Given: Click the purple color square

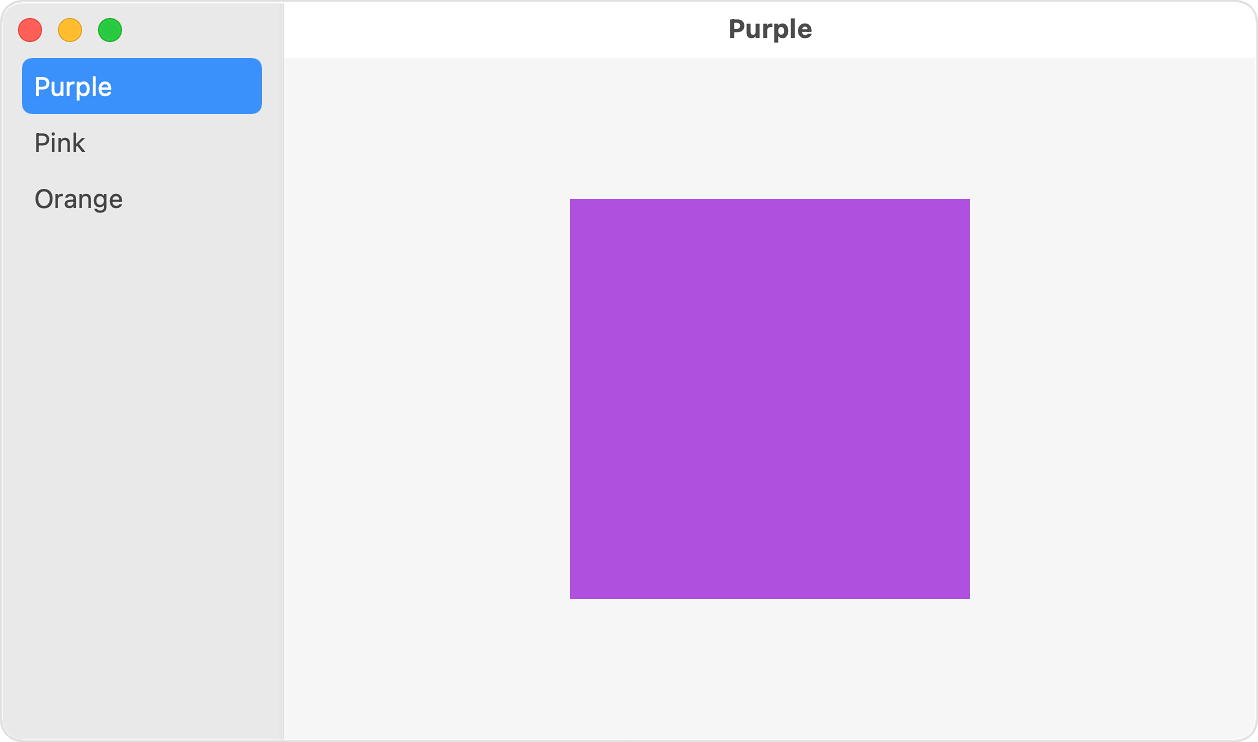Looking at the screenshot, I should (x=770, y=399).
